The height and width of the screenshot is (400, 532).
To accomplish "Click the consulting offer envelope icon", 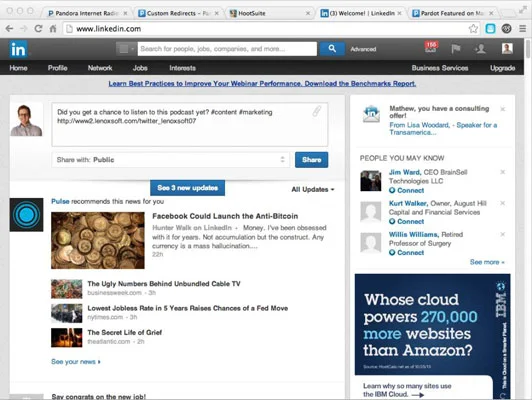I will point(371,114).
